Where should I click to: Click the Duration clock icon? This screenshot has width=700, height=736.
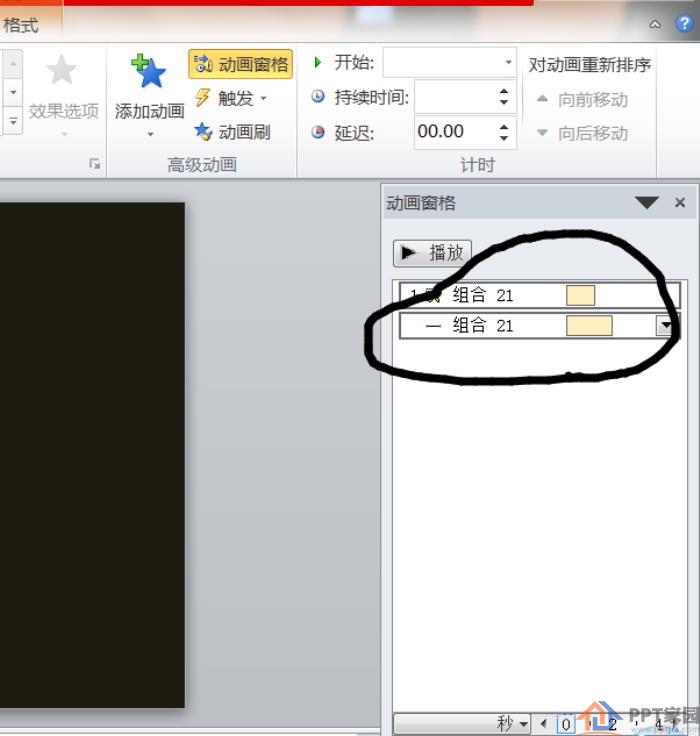(x=318, y=97)
